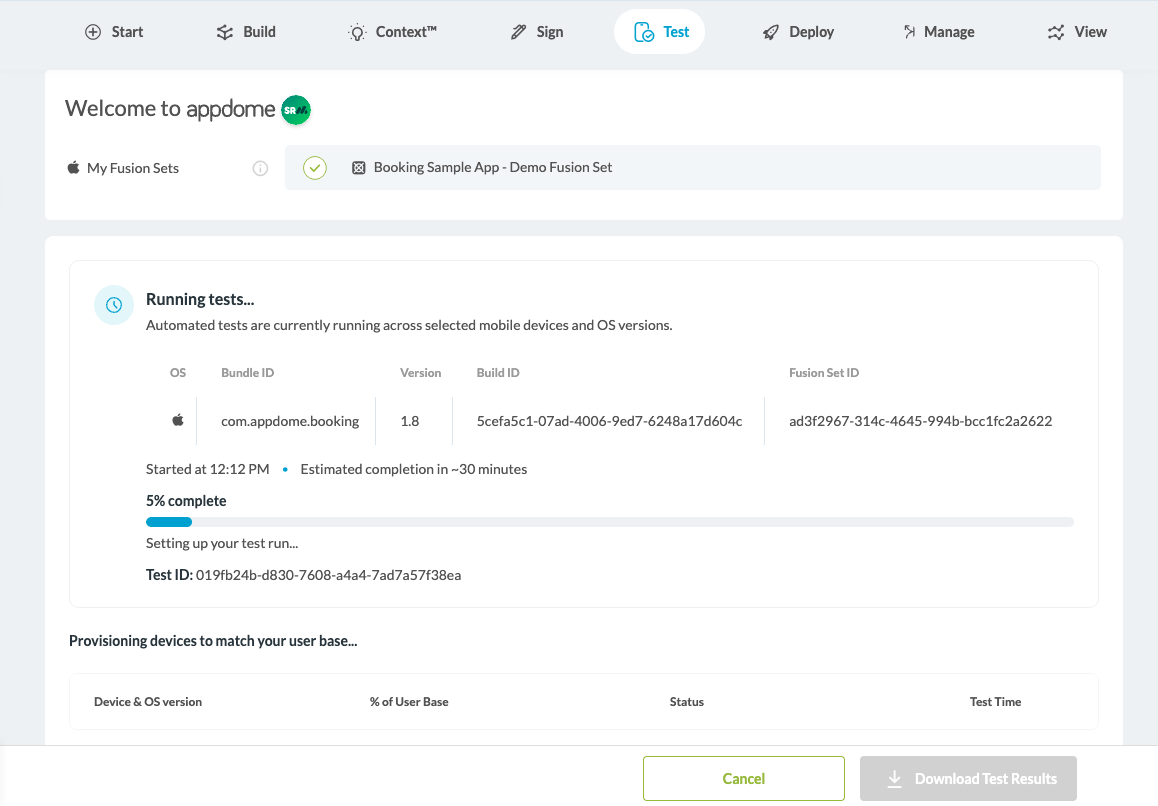
Task: Click the Deploy rocket icon
Action: tap(771, 32)
